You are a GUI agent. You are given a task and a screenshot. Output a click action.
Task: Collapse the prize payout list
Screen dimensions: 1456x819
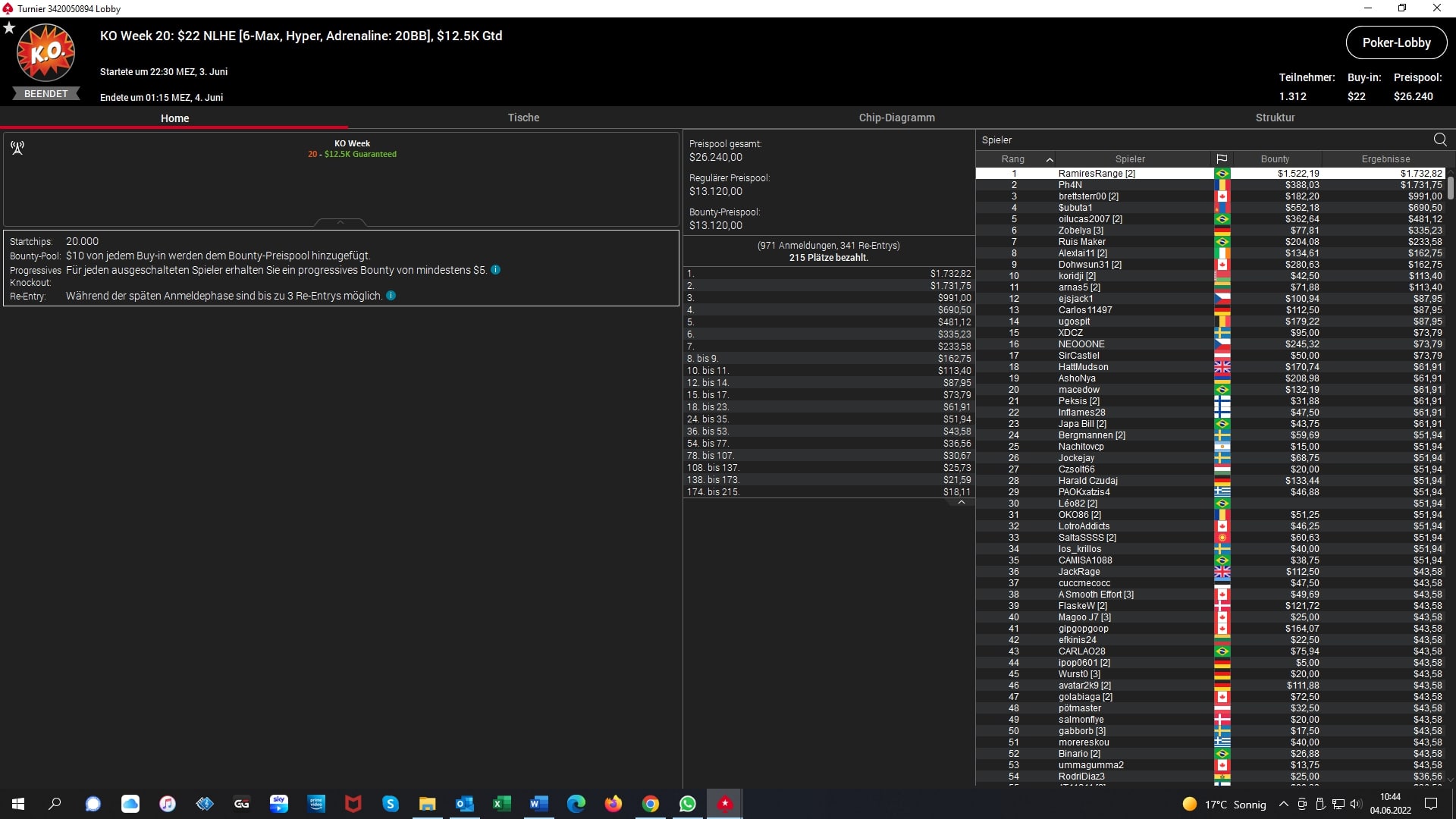[x=961, y=502]
